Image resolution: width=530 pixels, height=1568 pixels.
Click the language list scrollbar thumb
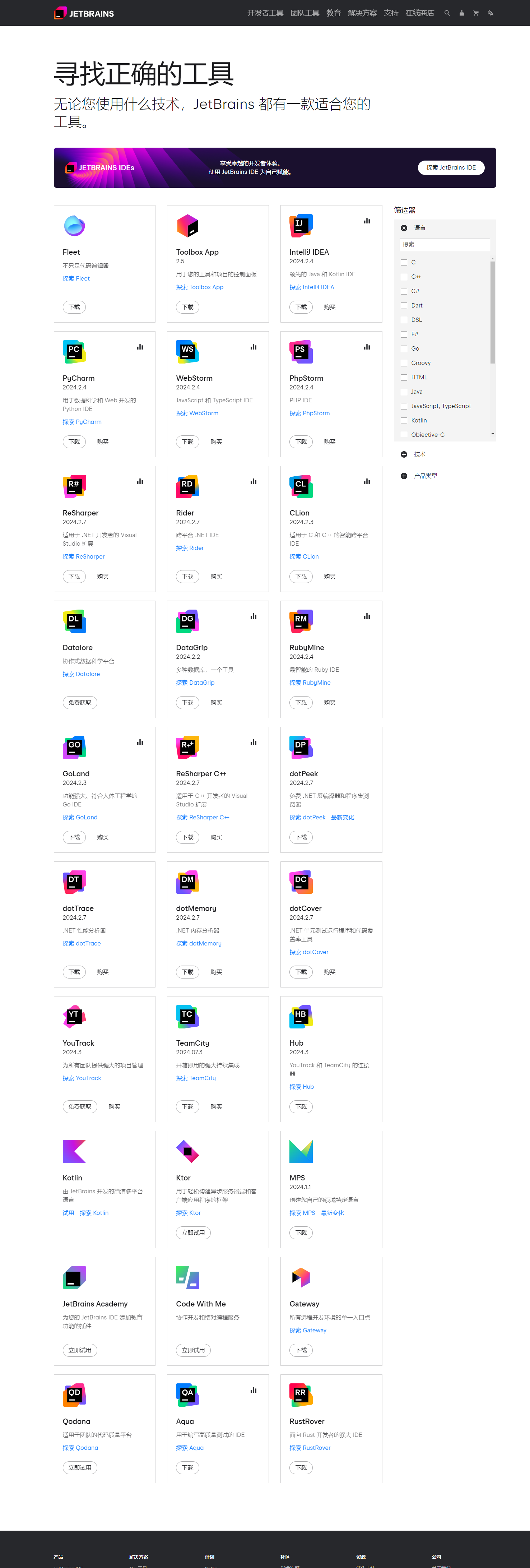coord(493,312)
